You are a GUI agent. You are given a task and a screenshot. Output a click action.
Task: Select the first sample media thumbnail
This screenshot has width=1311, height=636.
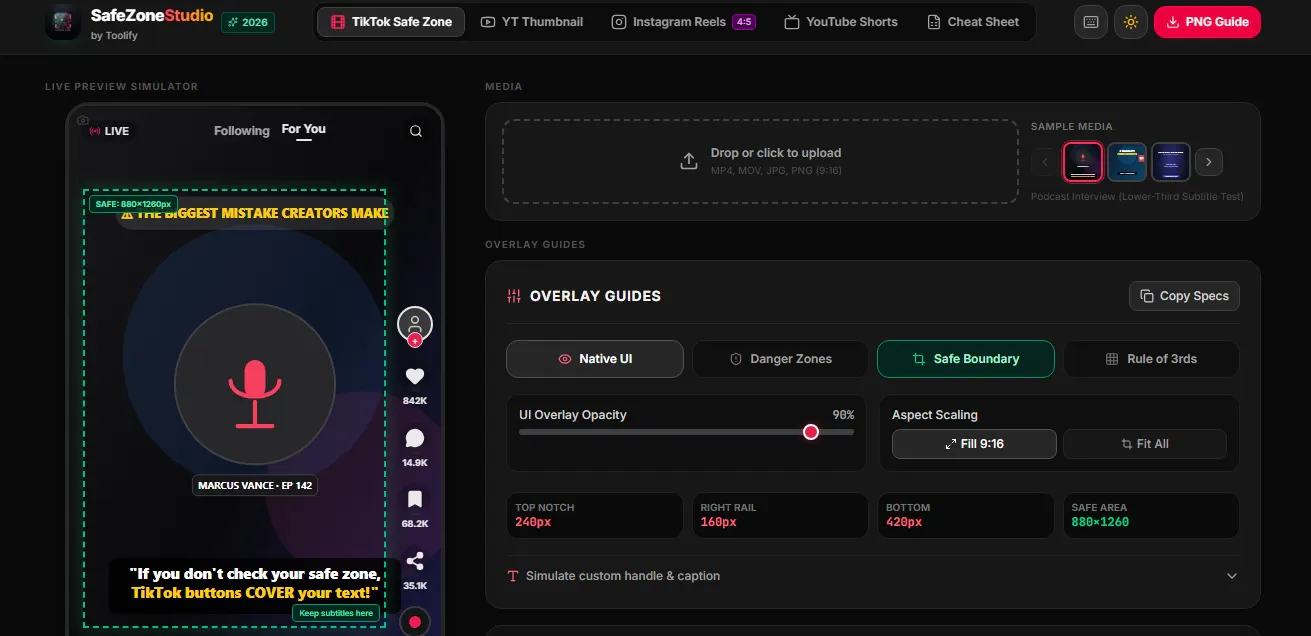(1083, 162)
